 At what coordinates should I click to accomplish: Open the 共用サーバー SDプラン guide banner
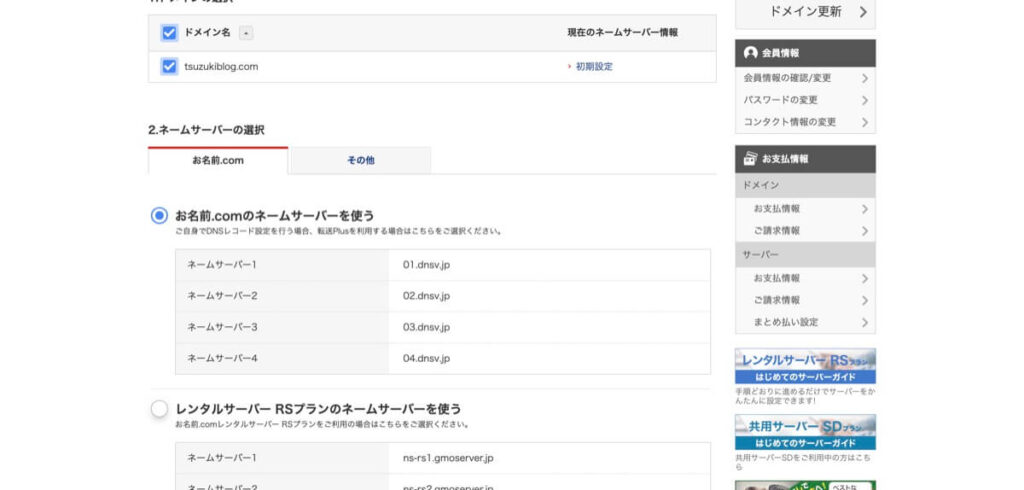pos(805,432)
